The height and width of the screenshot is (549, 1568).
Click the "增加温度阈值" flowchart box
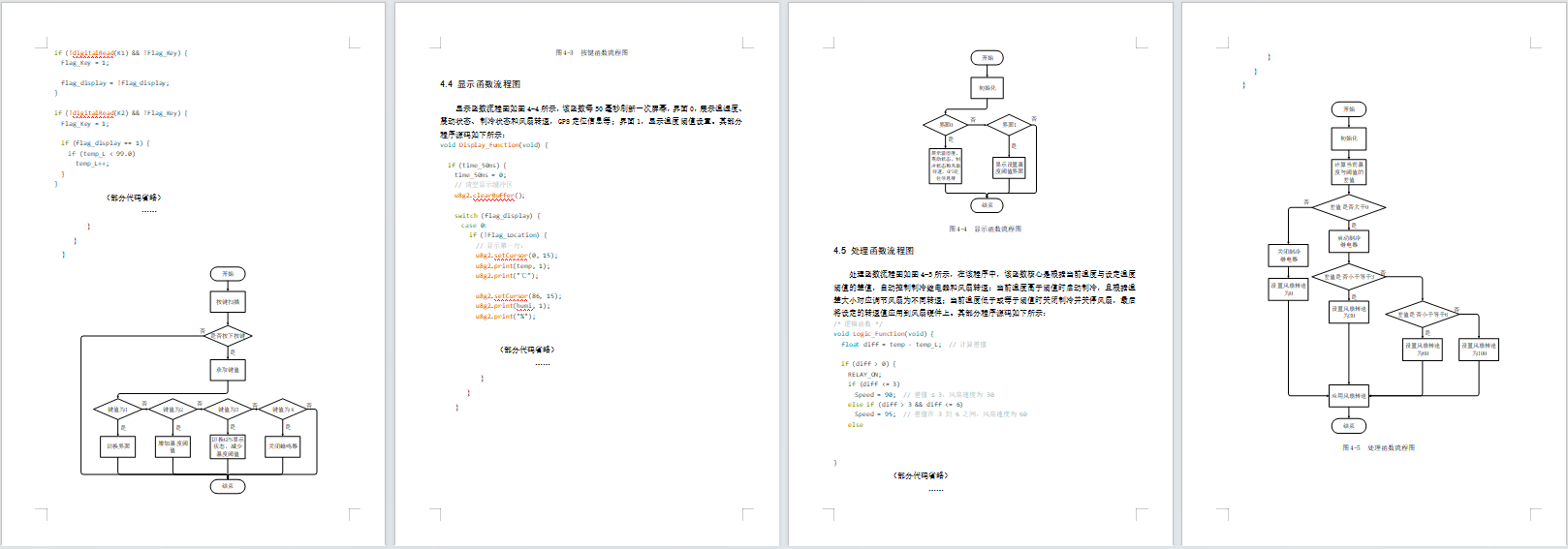pos(172,446)
